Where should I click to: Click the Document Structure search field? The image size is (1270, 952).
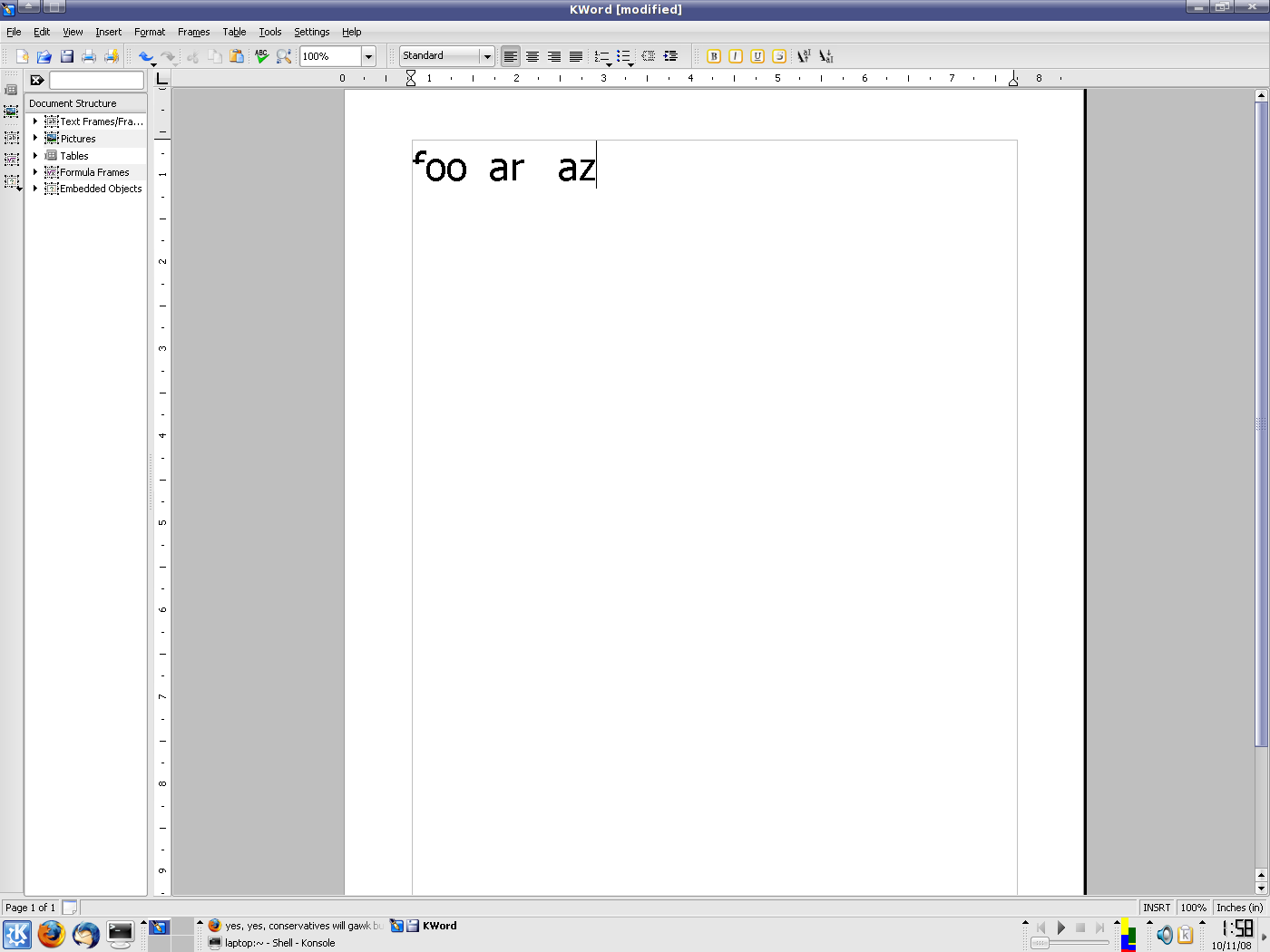pos(96,81)
